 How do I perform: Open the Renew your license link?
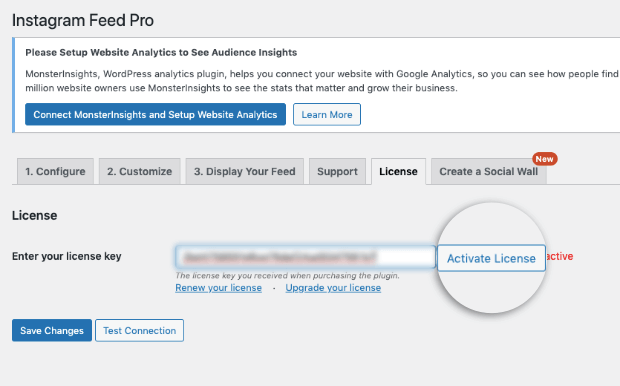click(218, 288)
